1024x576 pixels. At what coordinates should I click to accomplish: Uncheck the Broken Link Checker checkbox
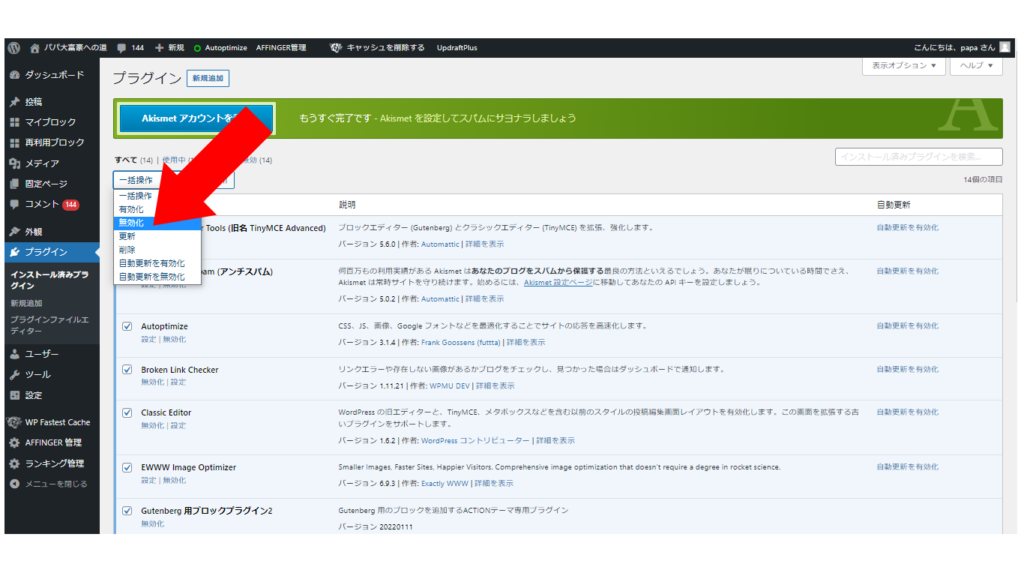point(127,370)
